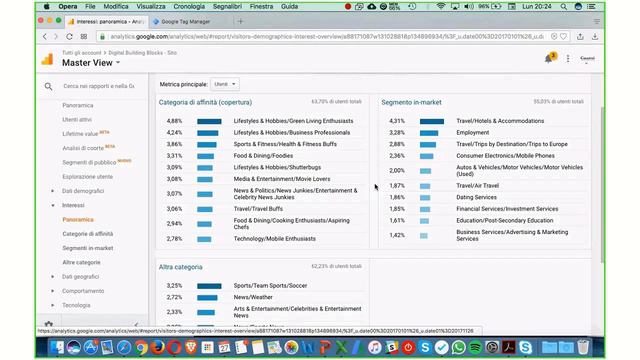Click the Time Machine clock icon in menu bar
640x360 pixels.
tap(412, 7)
